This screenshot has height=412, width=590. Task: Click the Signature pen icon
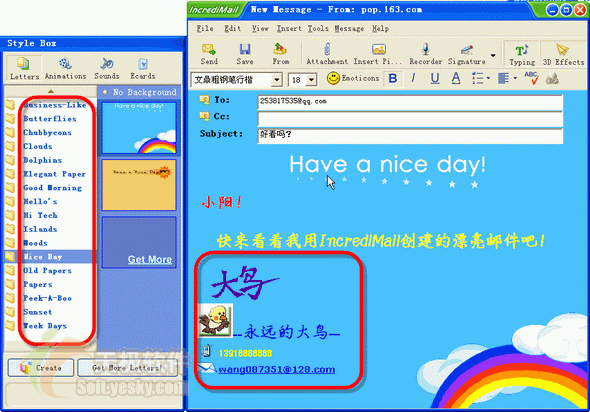pos(467,50)
